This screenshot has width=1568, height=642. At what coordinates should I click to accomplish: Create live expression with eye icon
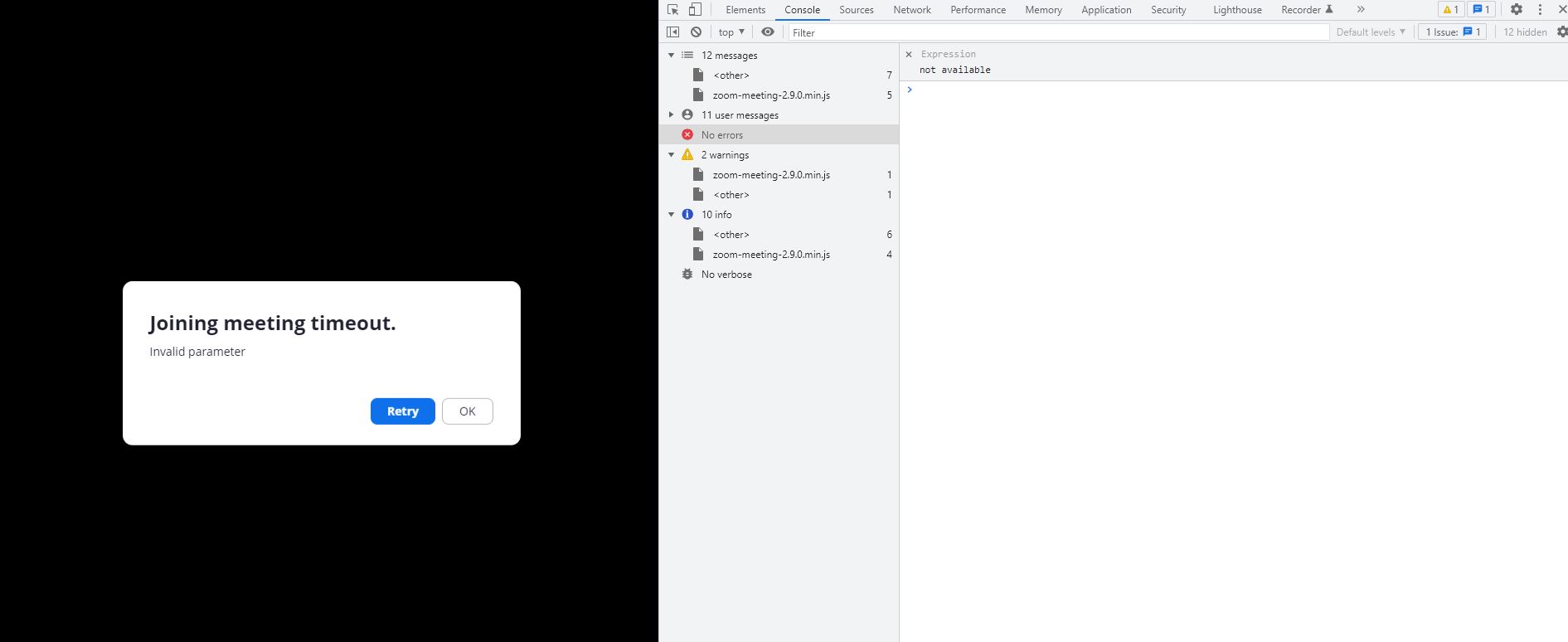tap(768, 32)
